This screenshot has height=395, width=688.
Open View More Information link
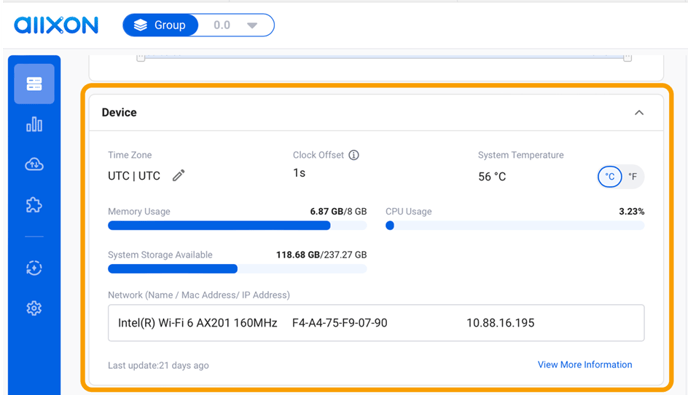tap(585, 365)
